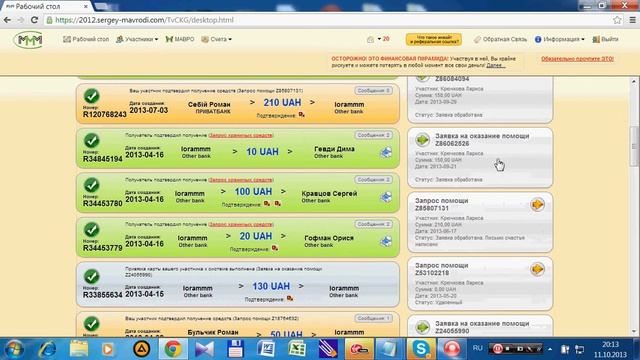This screenshot has height=360, width=640.
Task: Open the Рабочий стол menu item
Action: tap(86, 39)
